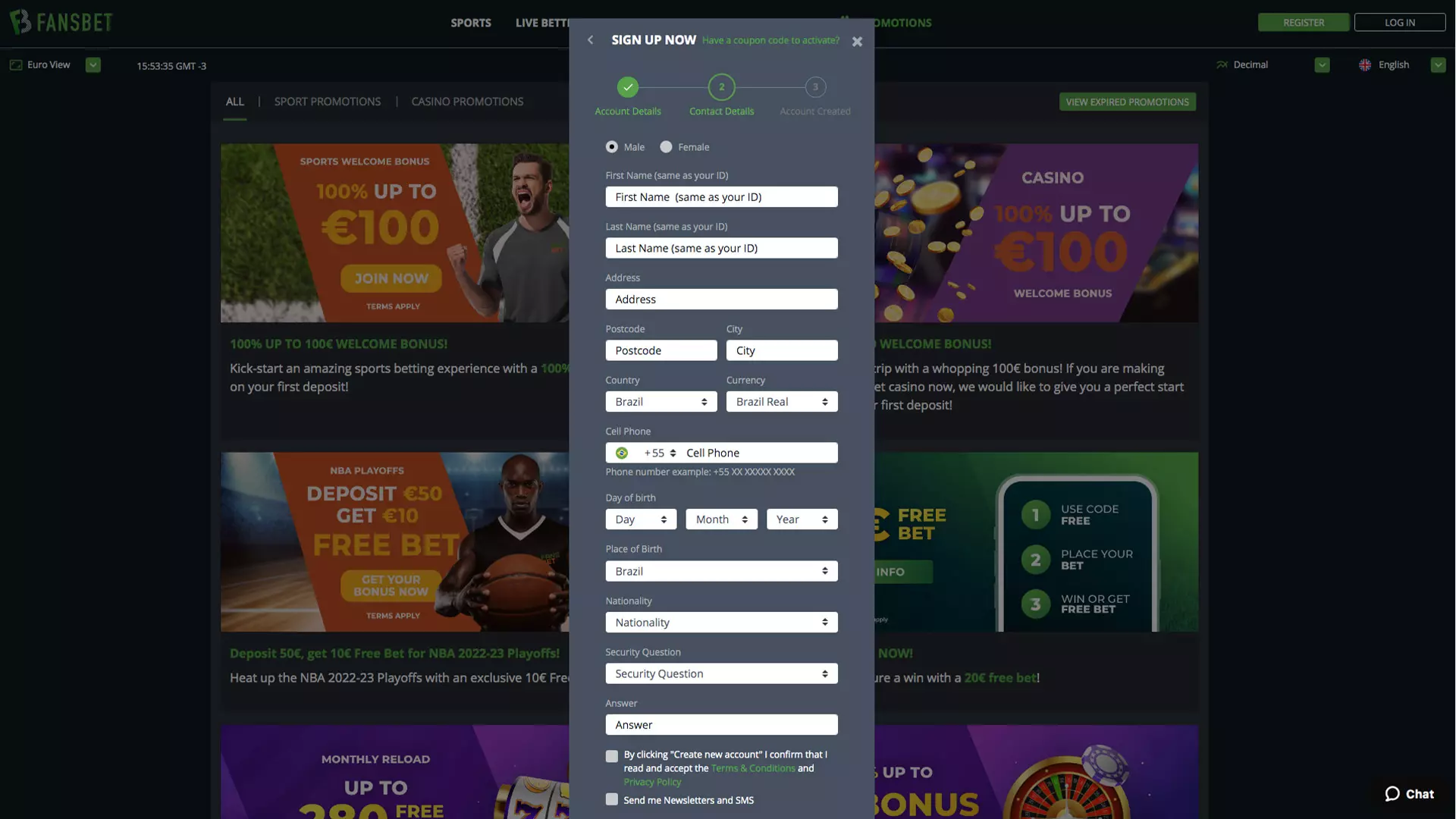Select the Female radio button
1456x819 pixels.
665,147
